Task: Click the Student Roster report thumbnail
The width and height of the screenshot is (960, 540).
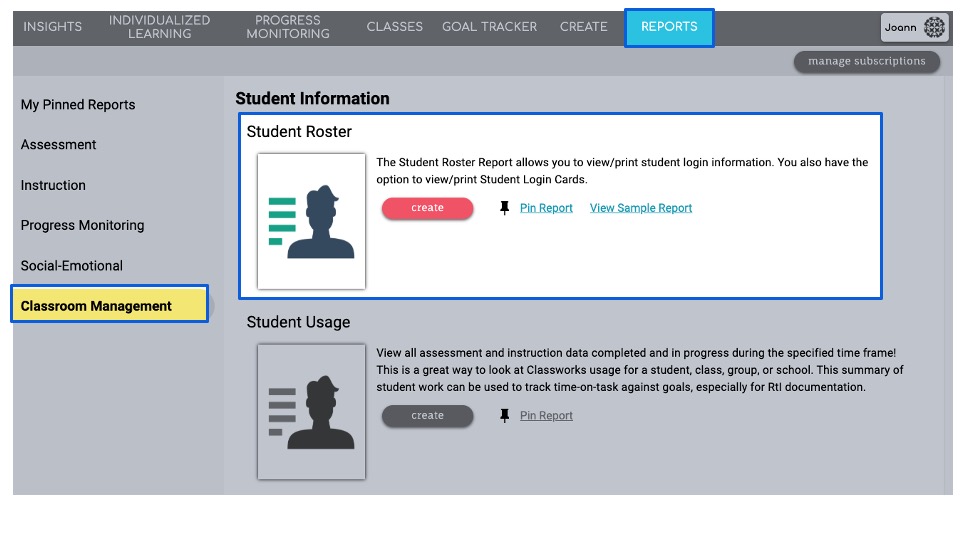Action: pyautogui.click(x=311, y=221)
